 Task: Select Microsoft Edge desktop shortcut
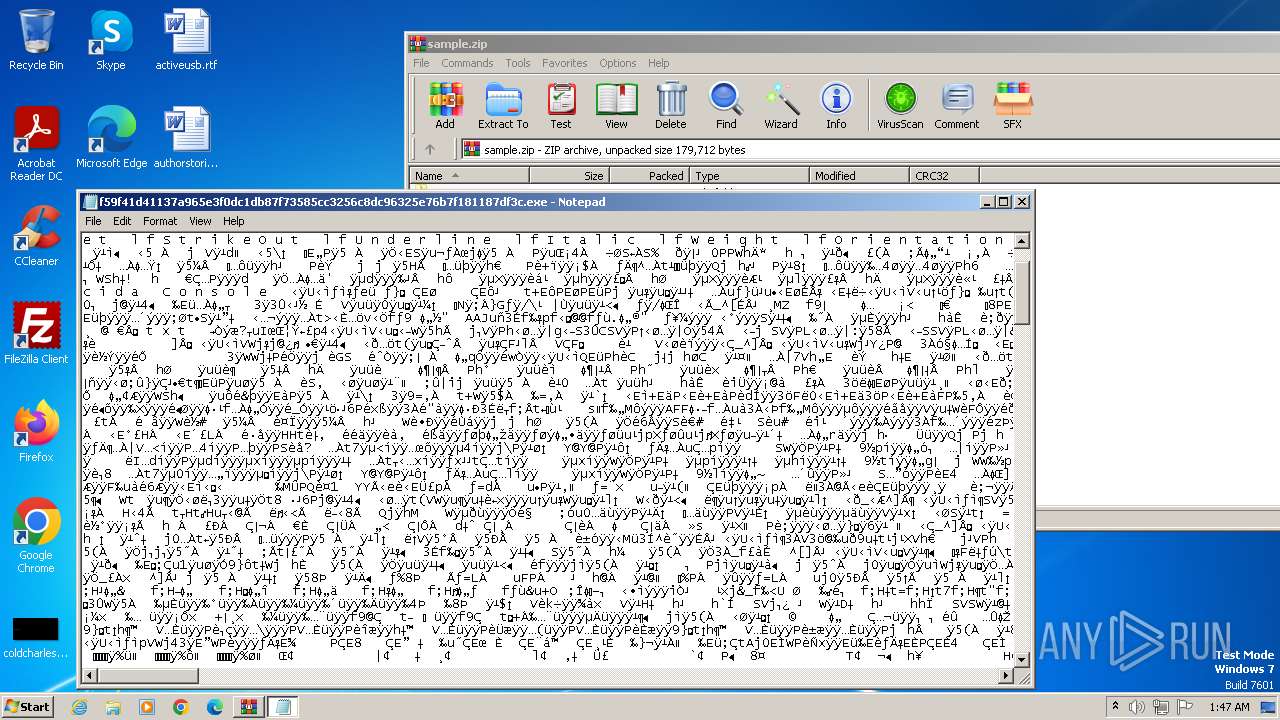pyautogui.click(x=111, y=138)
